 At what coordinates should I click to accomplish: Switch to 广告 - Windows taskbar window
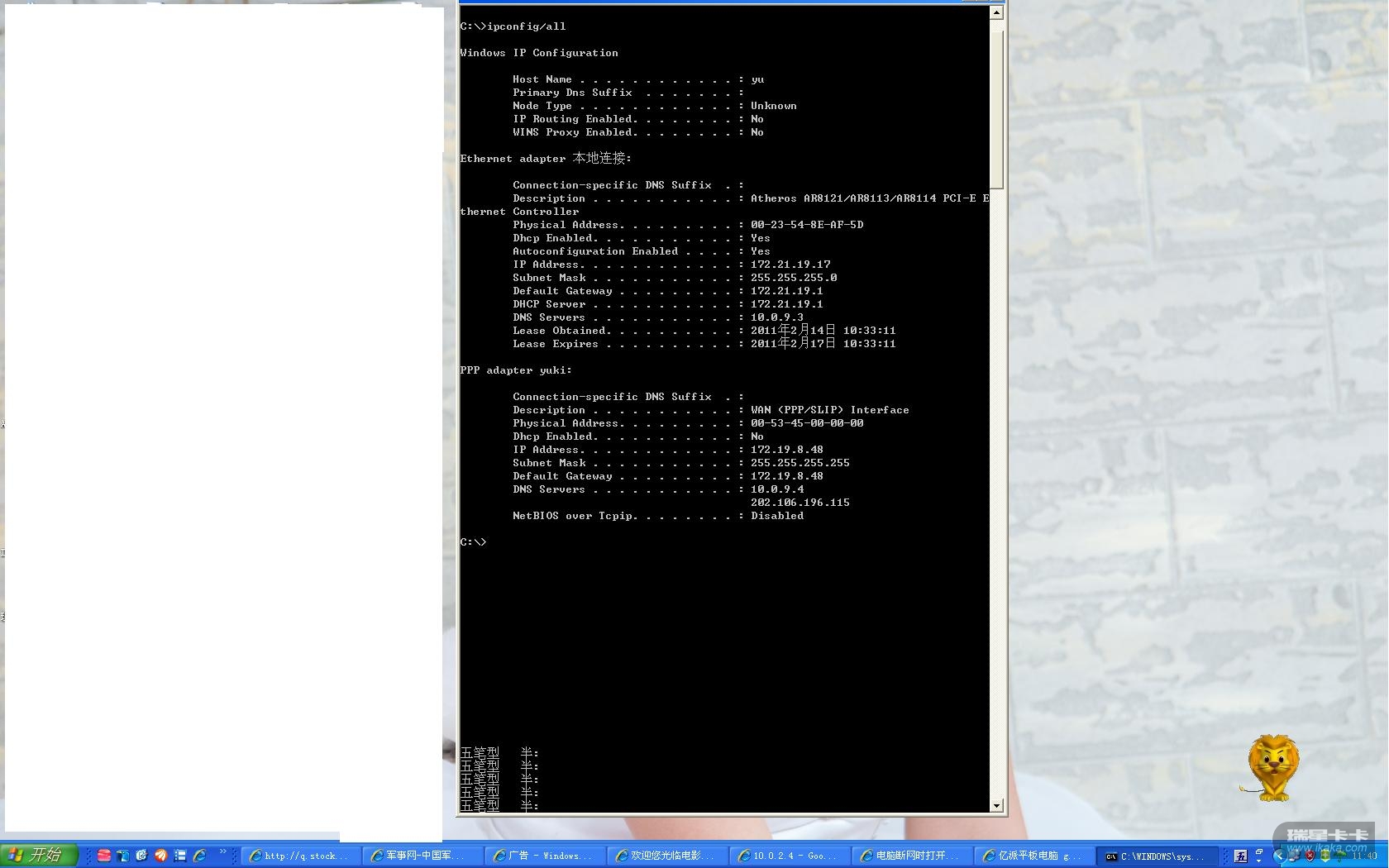(546, 856)
